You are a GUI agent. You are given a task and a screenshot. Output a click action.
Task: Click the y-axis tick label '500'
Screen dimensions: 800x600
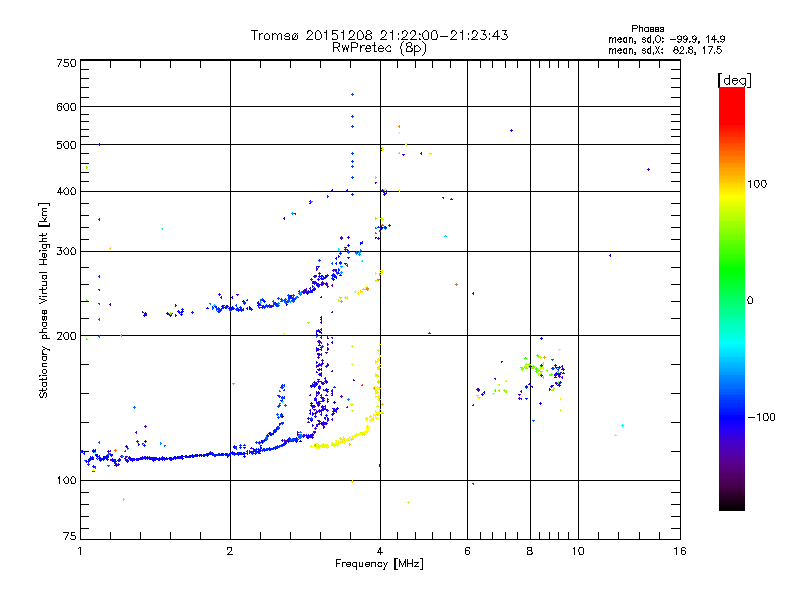pyautogui.click(x=66, y=145)
